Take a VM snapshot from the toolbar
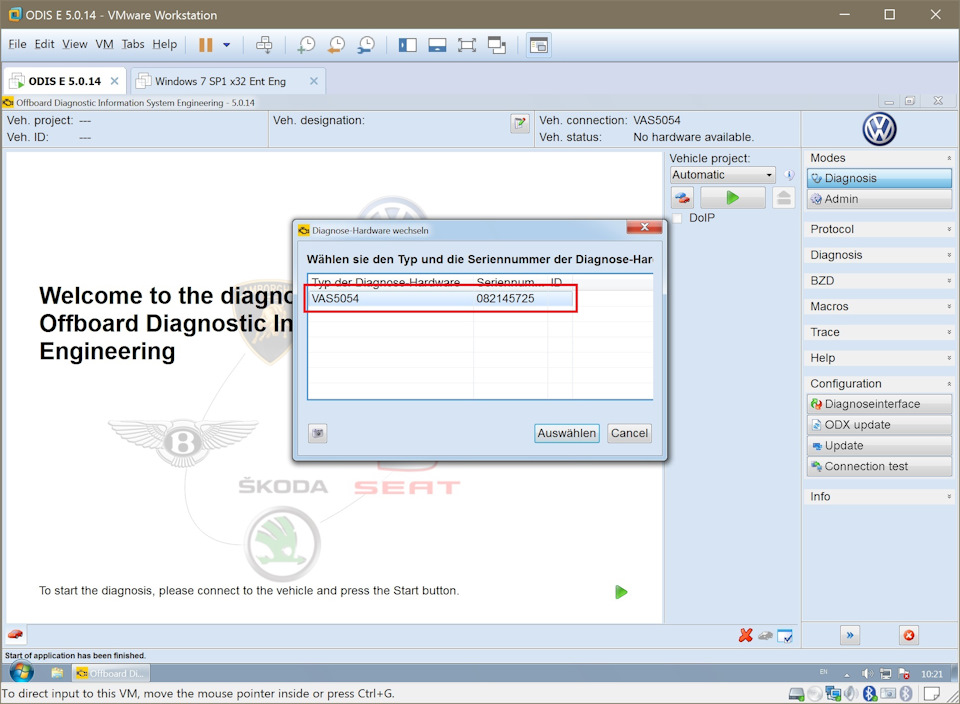960x704 pixels. tap(306, 45)
